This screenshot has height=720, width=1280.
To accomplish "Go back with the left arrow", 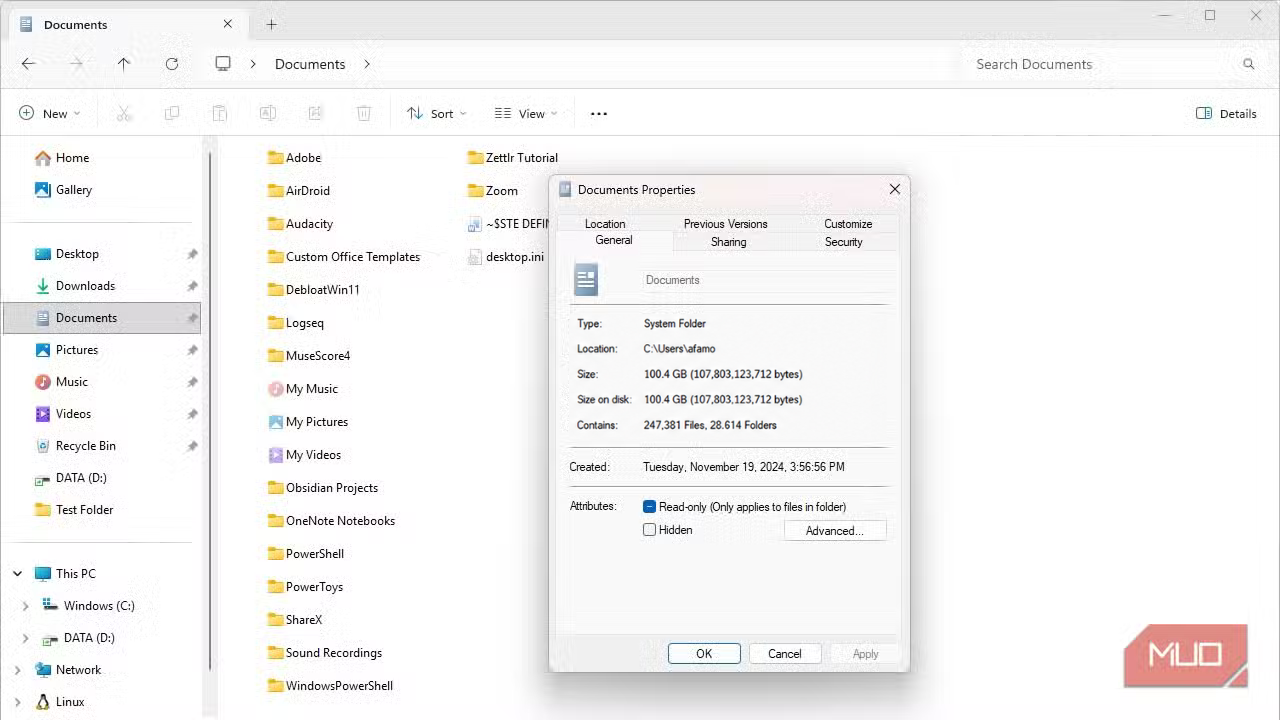I will click(28, 64).
